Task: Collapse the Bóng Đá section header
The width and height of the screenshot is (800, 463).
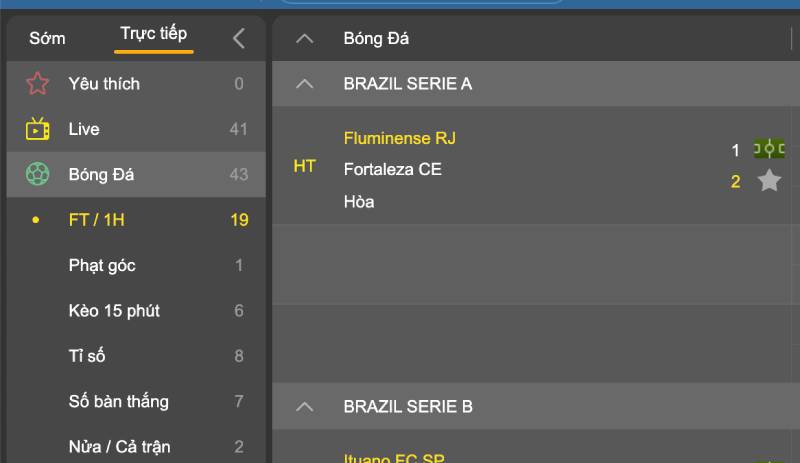Action: (x=306, y=39)
